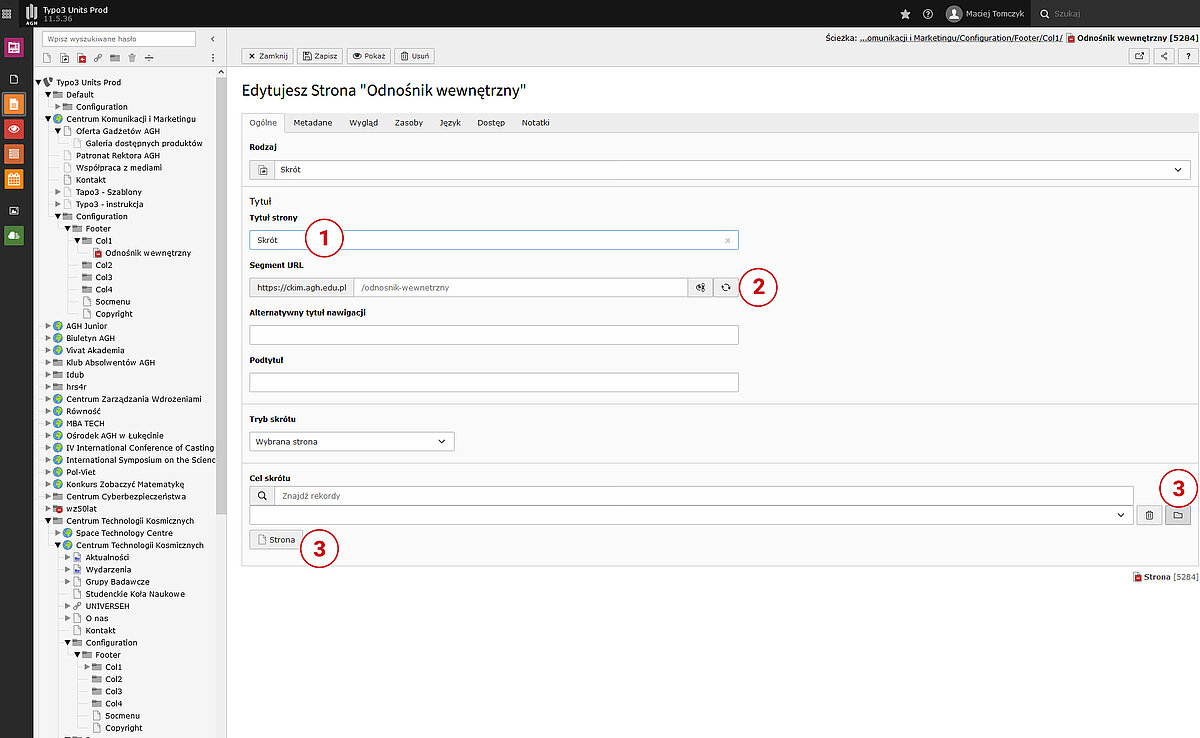Click the page tree search field
The width and height of the screenshot is (1200, 738).
tap(120, 38)
